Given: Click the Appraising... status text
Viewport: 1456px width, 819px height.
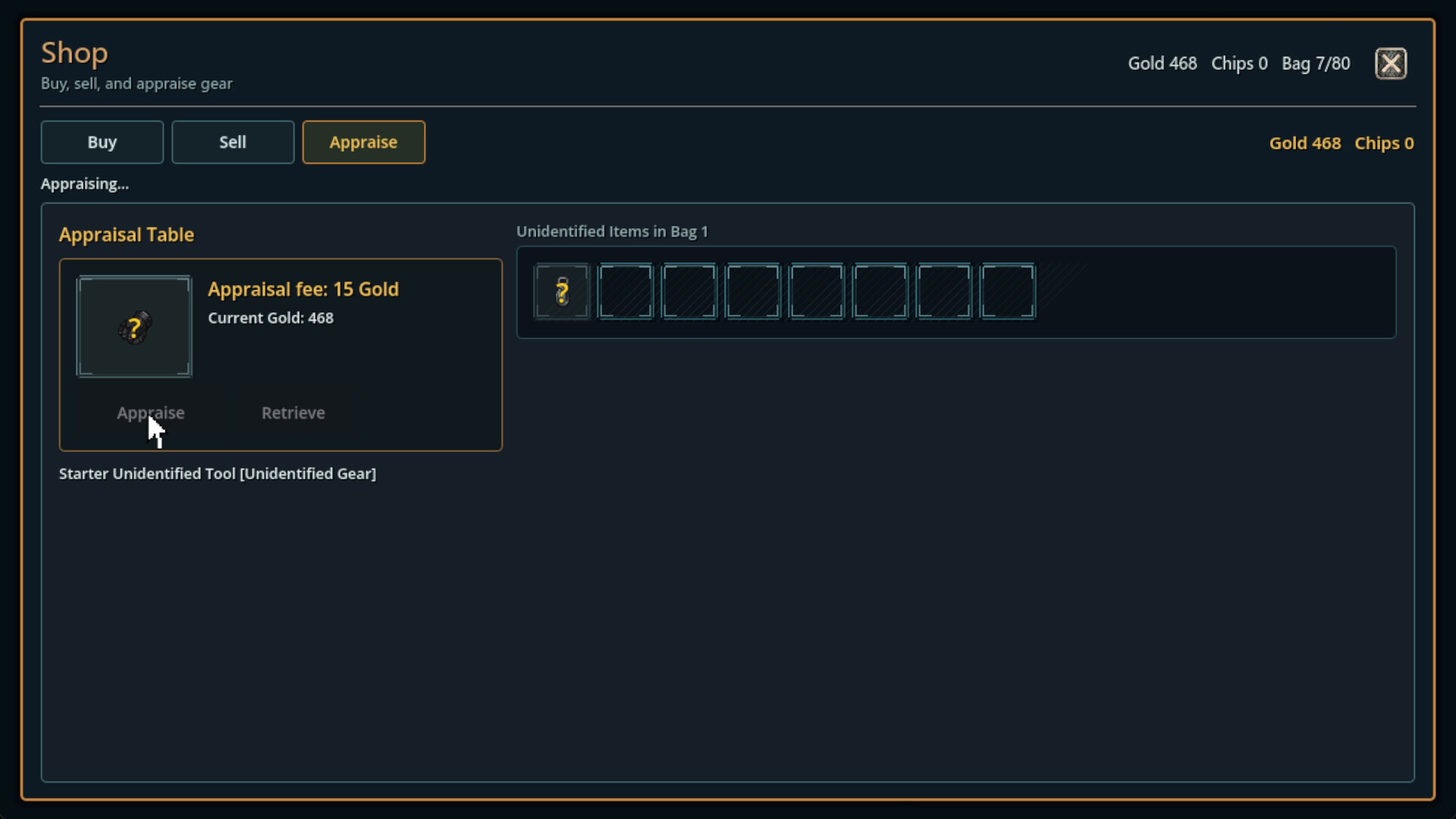Looking at the screenshot, I should pyautogui.click(x=85, y=184).
